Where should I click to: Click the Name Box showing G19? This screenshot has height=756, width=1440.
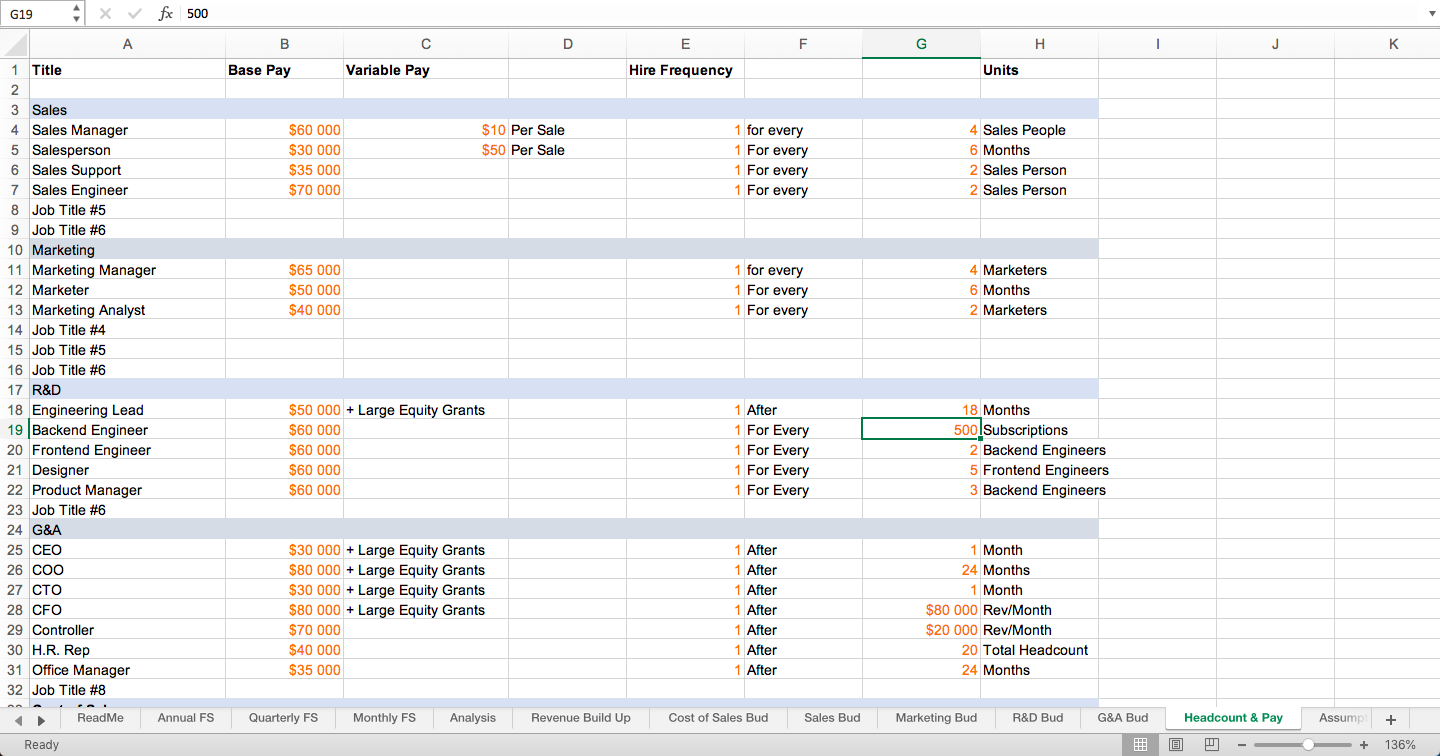(36, 14)
